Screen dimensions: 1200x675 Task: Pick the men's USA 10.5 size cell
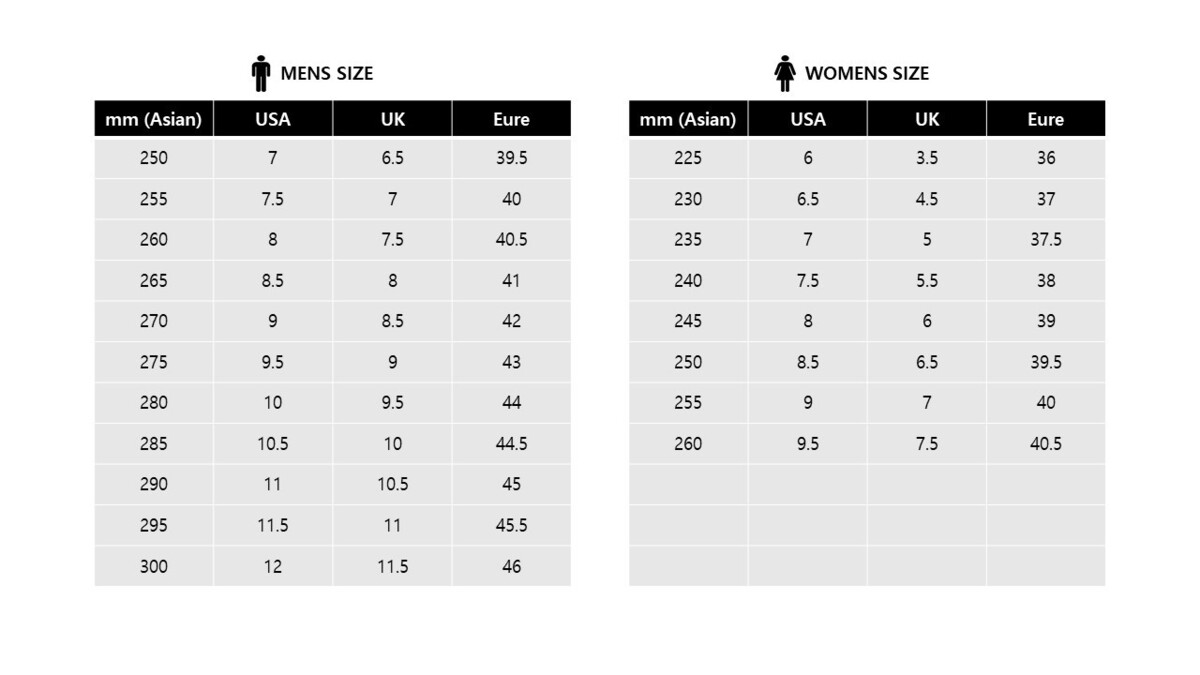pyautogui.click(x=273, y=444)
